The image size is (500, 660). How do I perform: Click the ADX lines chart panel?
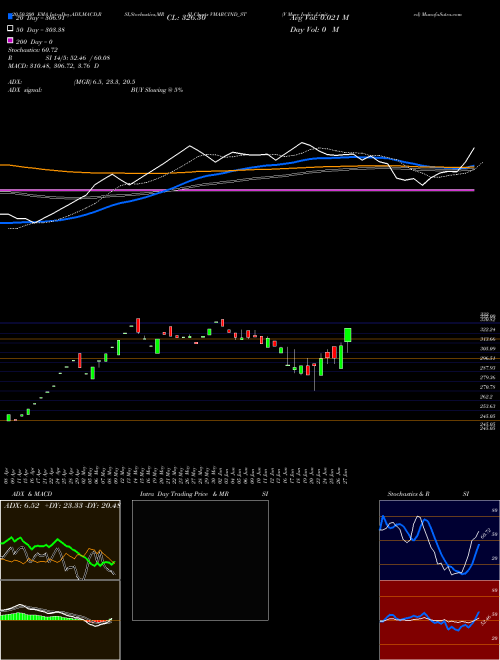coord(60,540)
